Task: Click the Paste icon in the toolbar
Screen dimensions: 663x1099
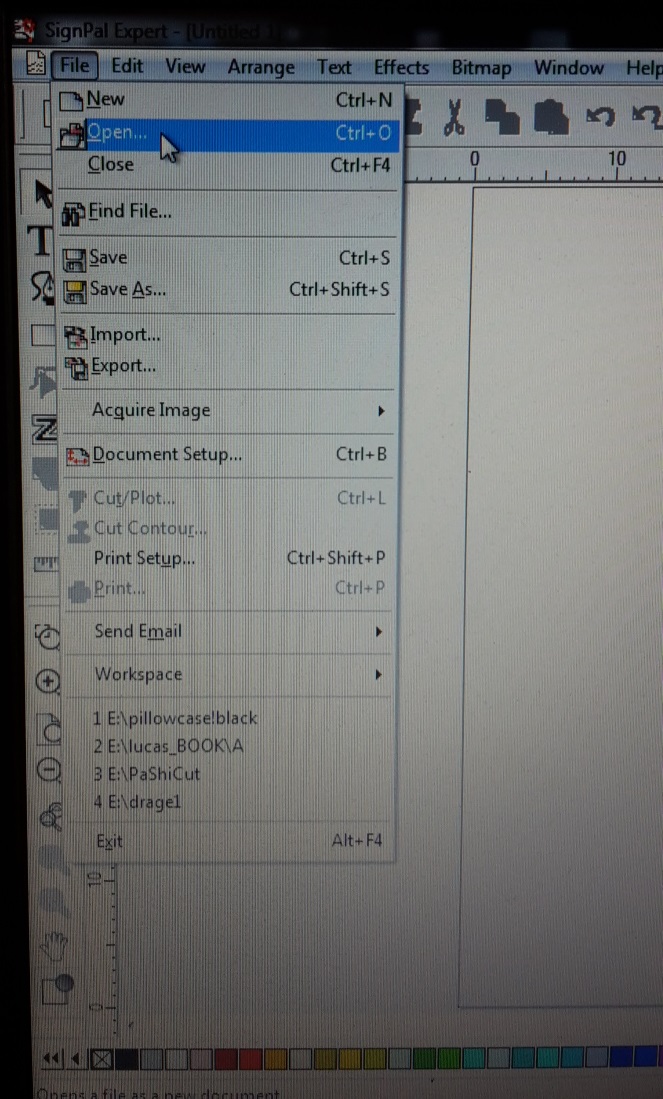Action: point(551,116)
